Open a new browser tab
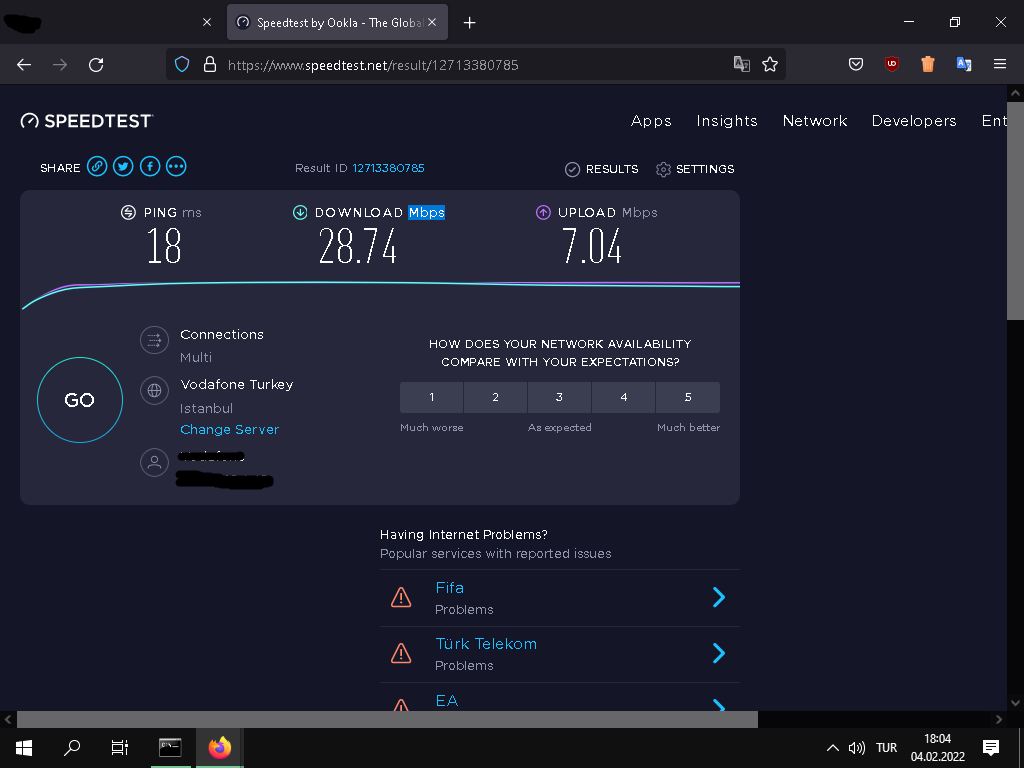This screenshot has height=768, width=1024. (469, 23)
